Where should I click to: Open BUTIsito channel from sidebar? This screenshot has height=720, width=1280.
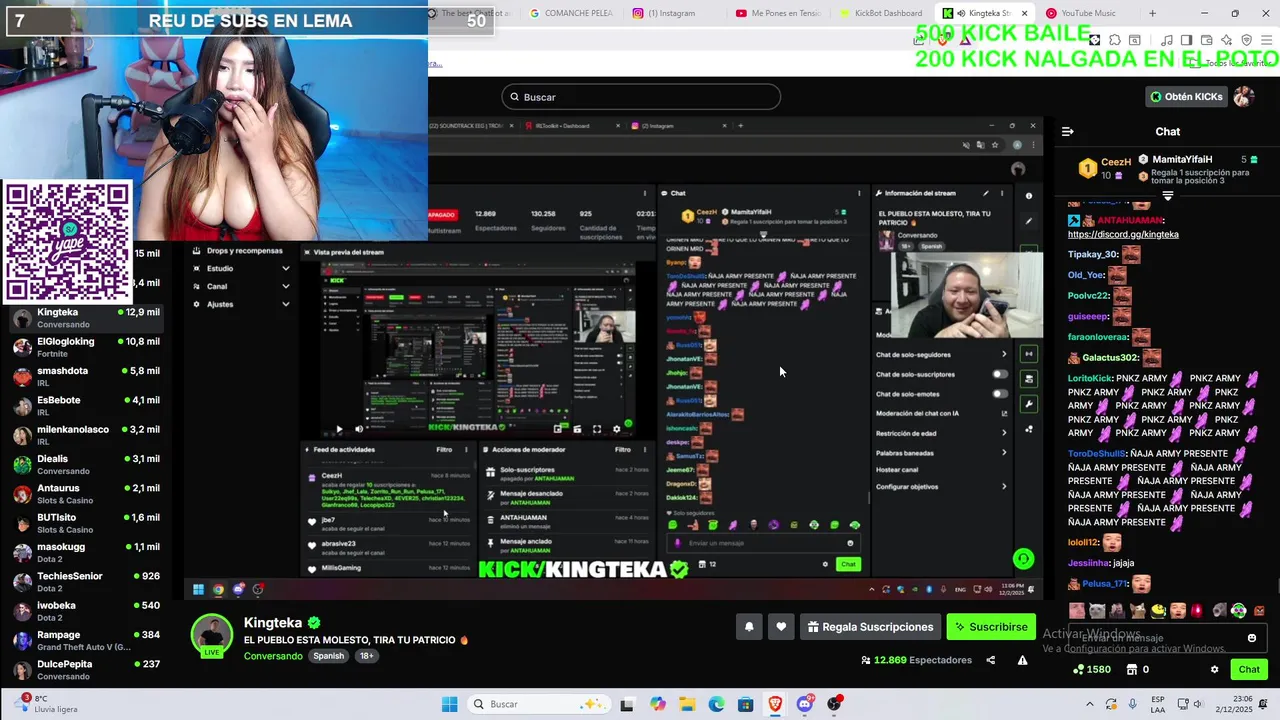click(85, 523)
